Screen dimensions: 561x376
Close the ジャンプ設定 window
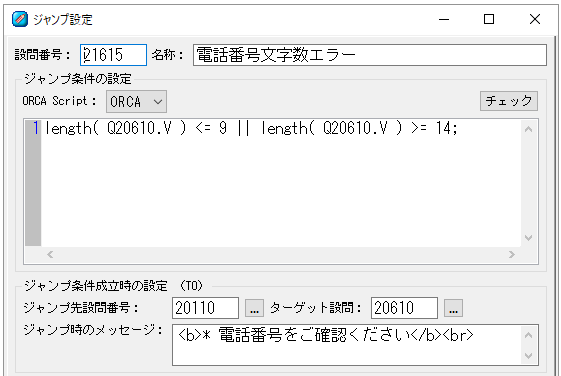pos(535,19)
